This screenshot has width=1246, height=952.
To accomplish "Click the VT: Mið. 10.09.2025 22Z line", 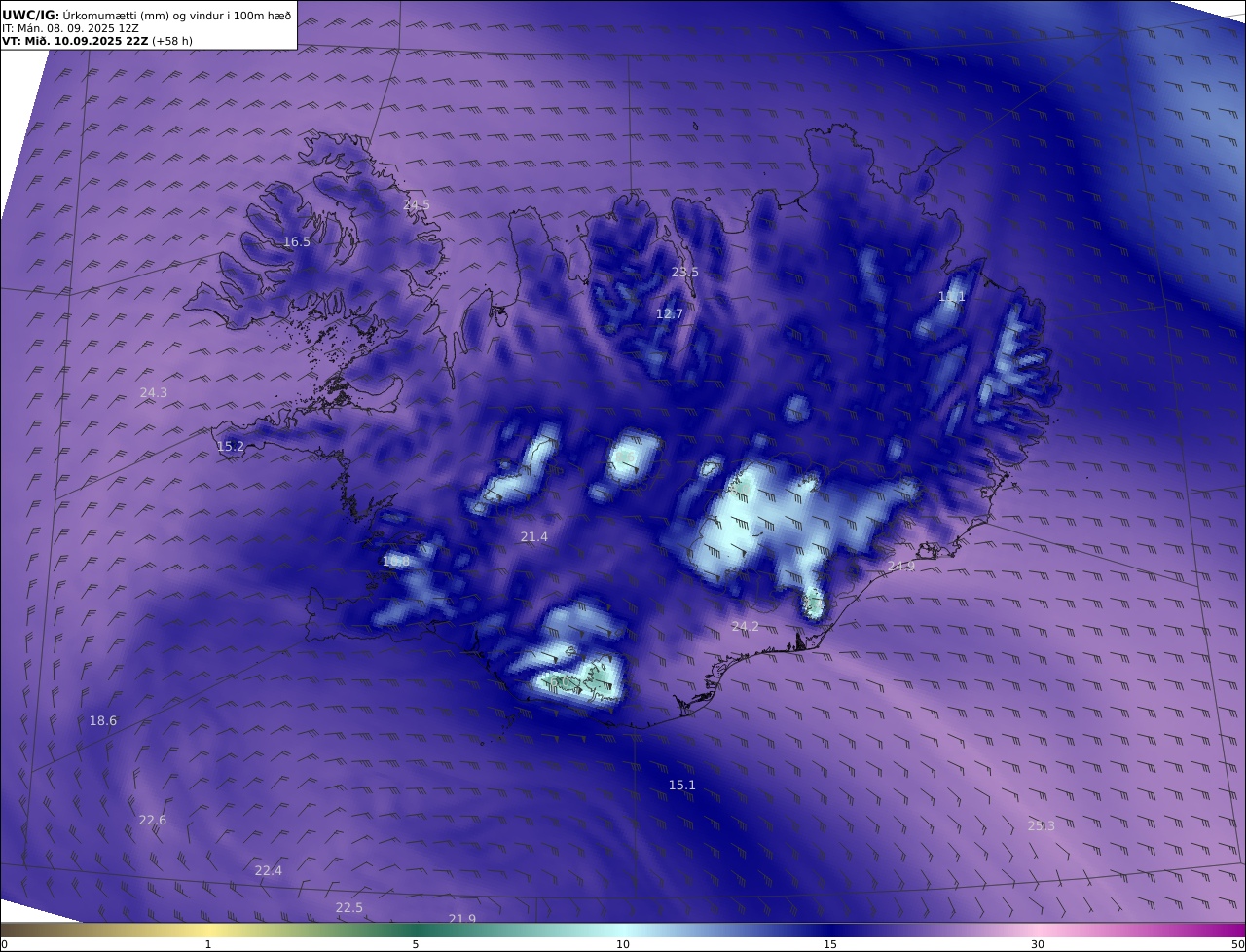I will pos(95,42).
